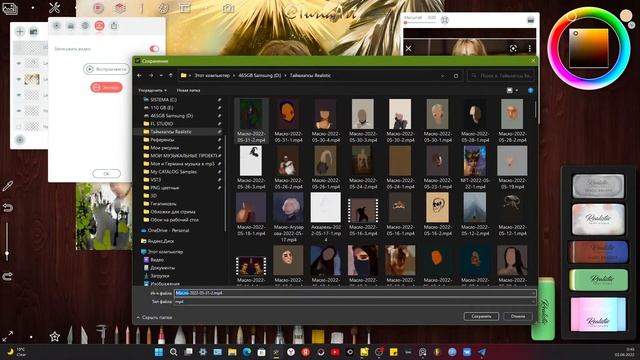Toggle visibility eye of the fifth layer

click(19, 111)
